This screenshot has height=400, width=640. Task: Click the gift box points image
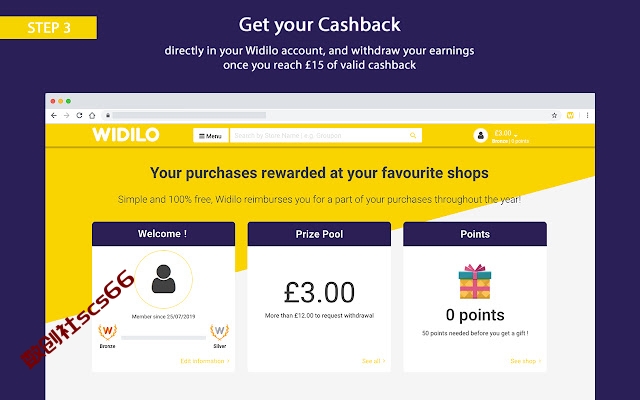[x=475, y=282]
